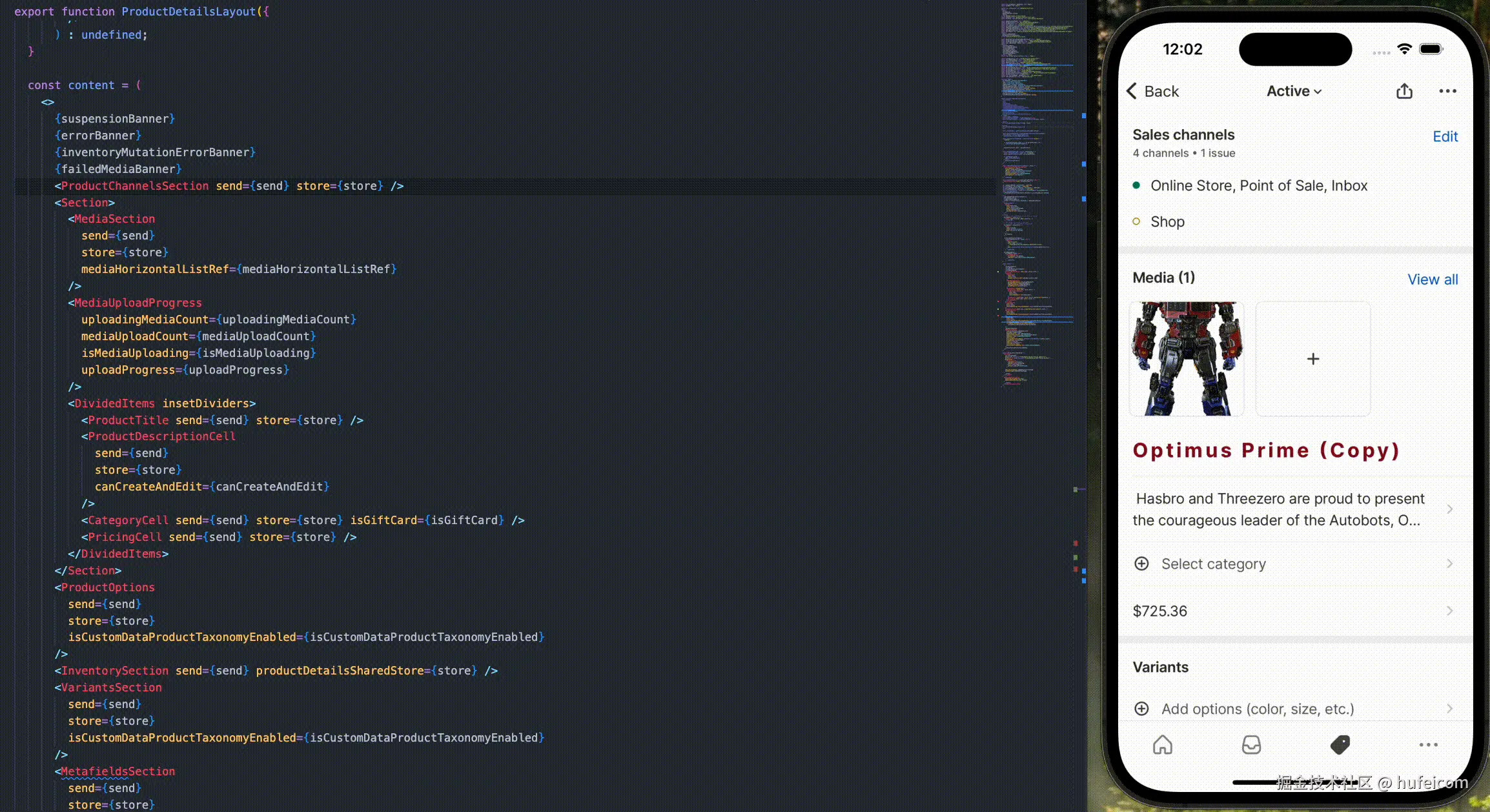Expand the product description row chevron
The width and height of the screenshot is (1490, 812).
point(1449,509)
